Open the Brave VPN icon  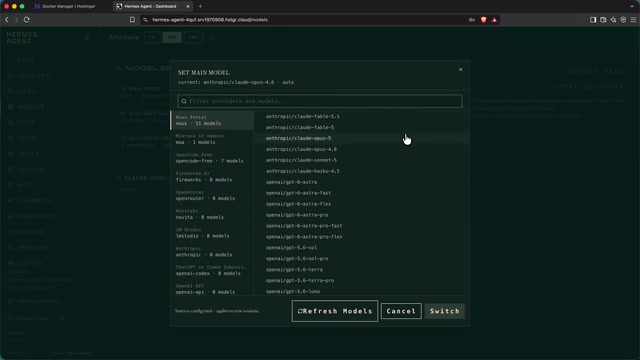pos(623,20)
